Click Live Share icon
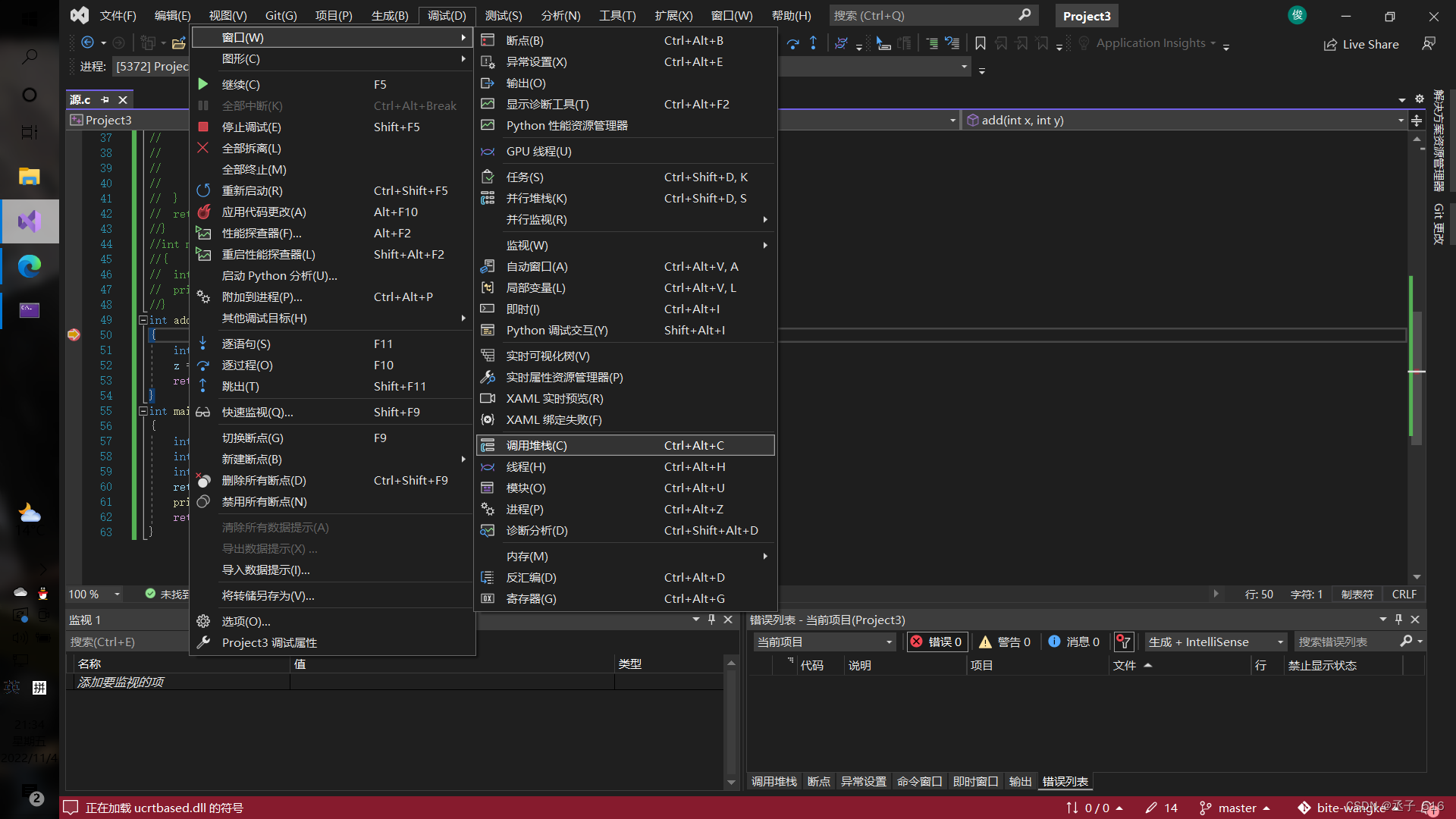This screenshot has width=1456, height=819. point(1330,45)
